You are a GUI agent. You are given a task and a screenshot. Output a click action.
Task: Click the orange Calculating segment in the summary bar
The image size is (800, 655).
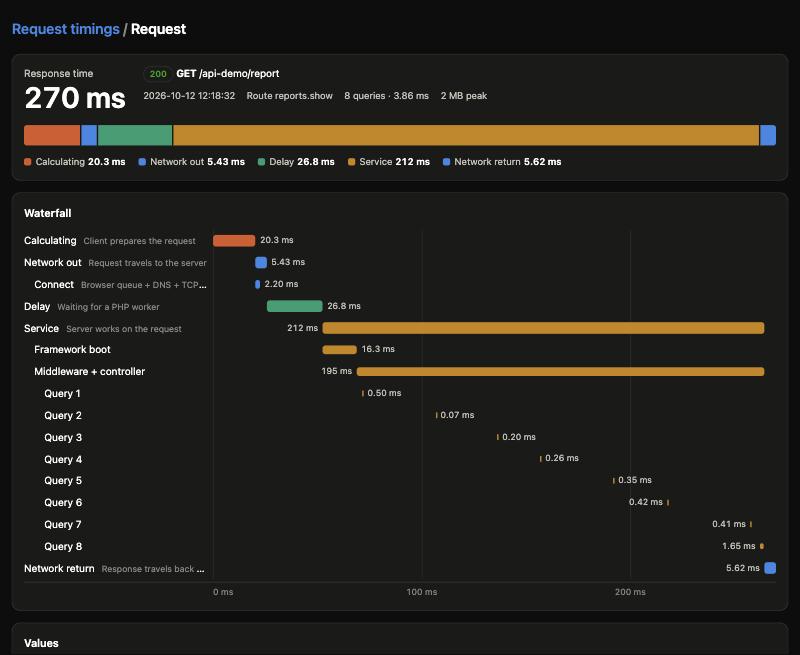coord(52,135)
